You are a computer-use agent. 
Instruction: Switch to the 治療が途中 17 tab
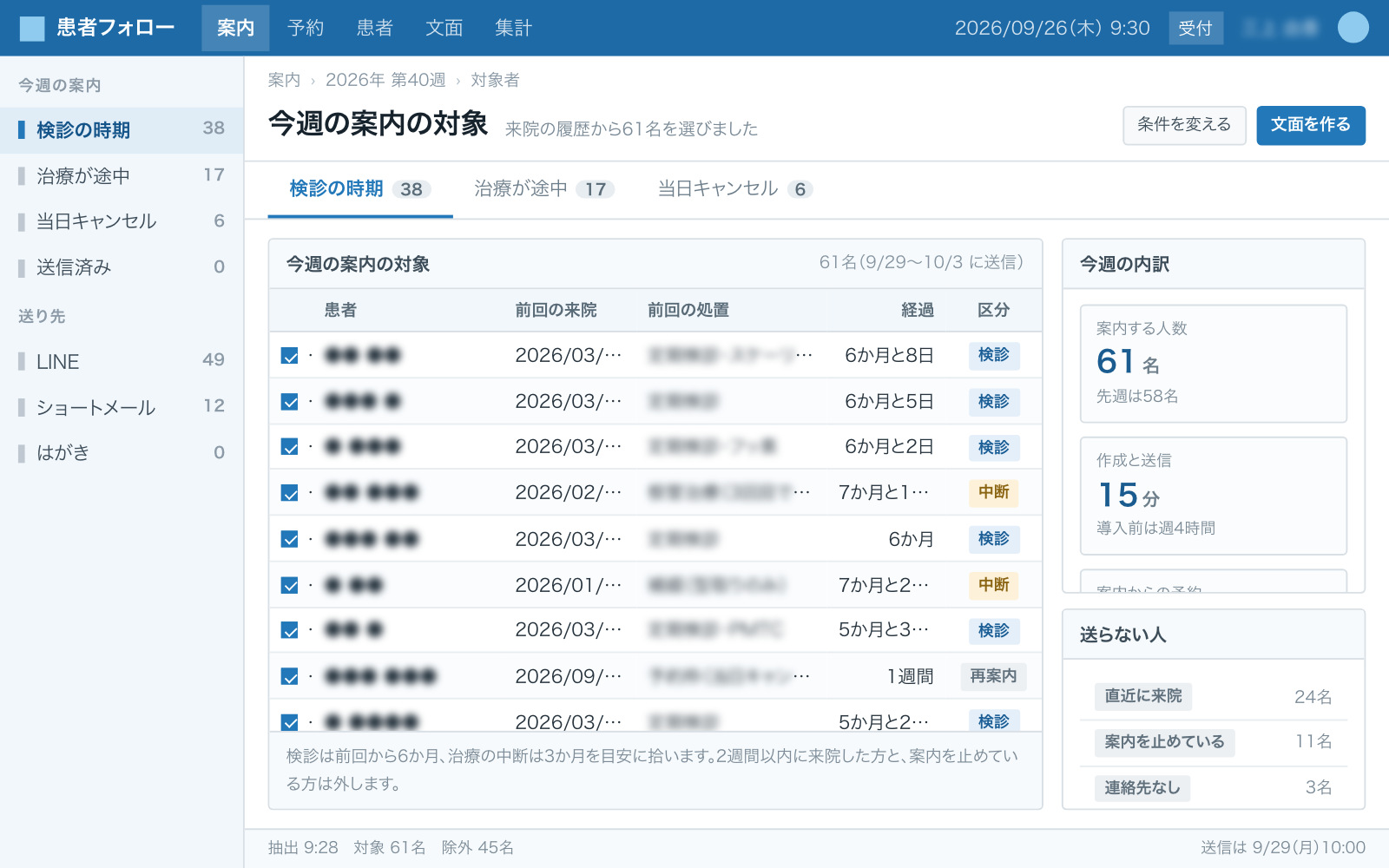[x=544, y=189]
